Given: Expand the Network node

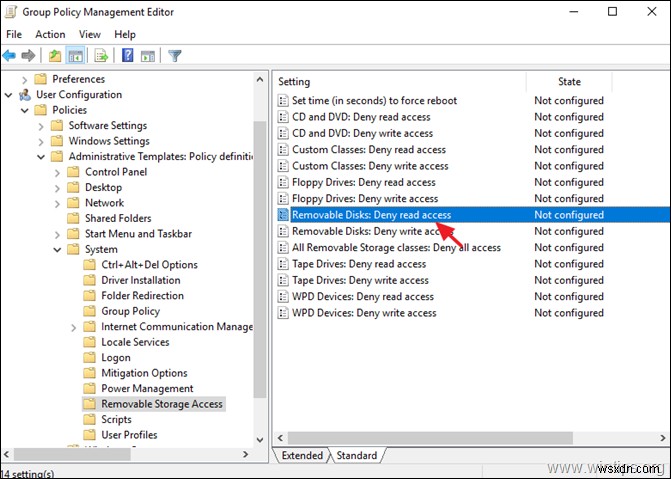Looking at the screenshot, I should 57,204.
